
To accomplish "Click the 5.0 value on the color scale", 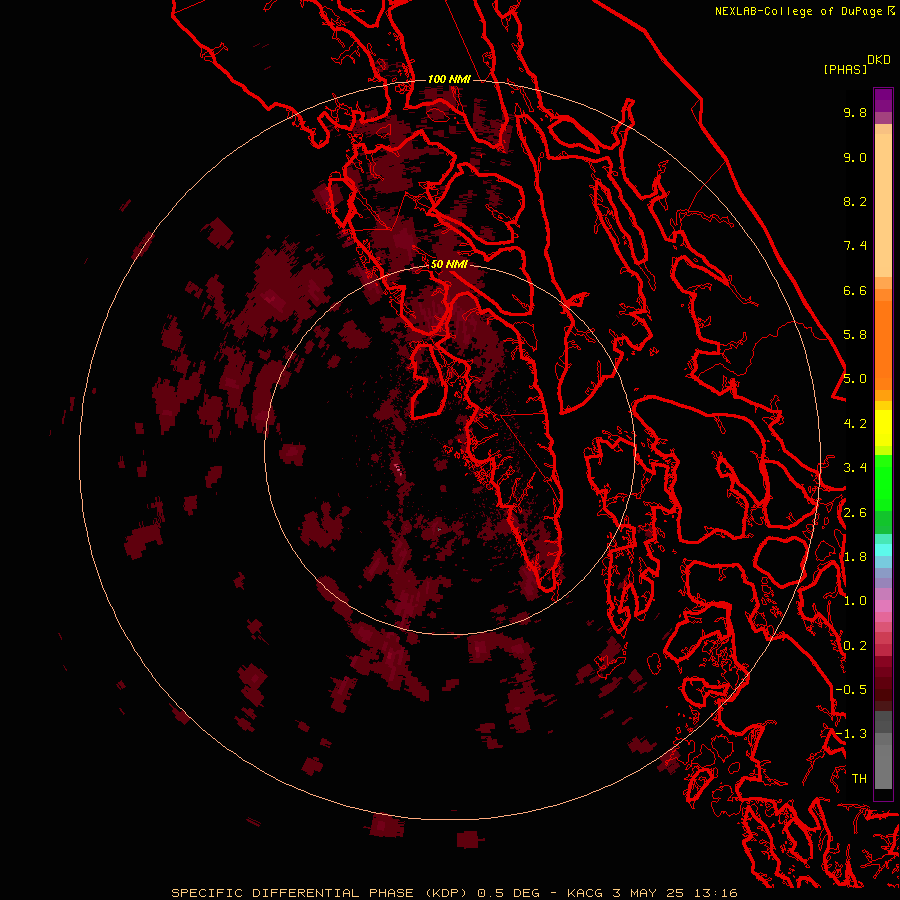I will [855, 379].
